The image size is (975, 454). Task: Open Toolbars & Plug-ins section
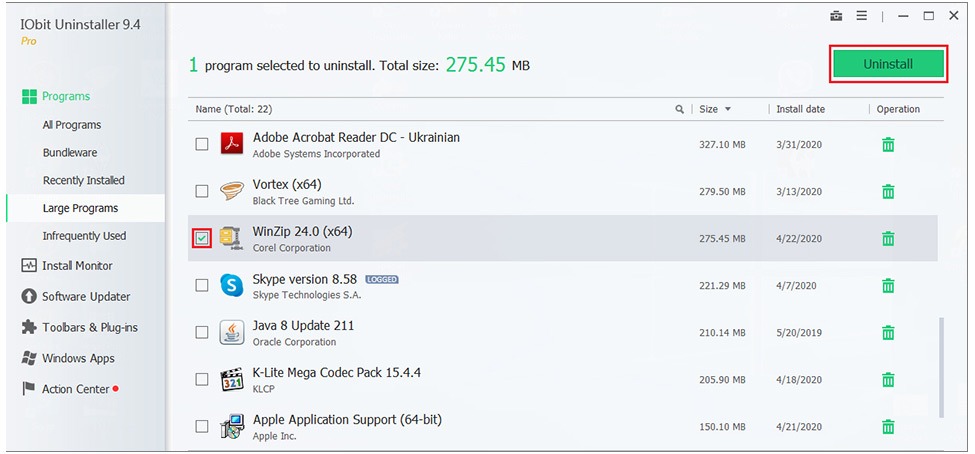90,327
